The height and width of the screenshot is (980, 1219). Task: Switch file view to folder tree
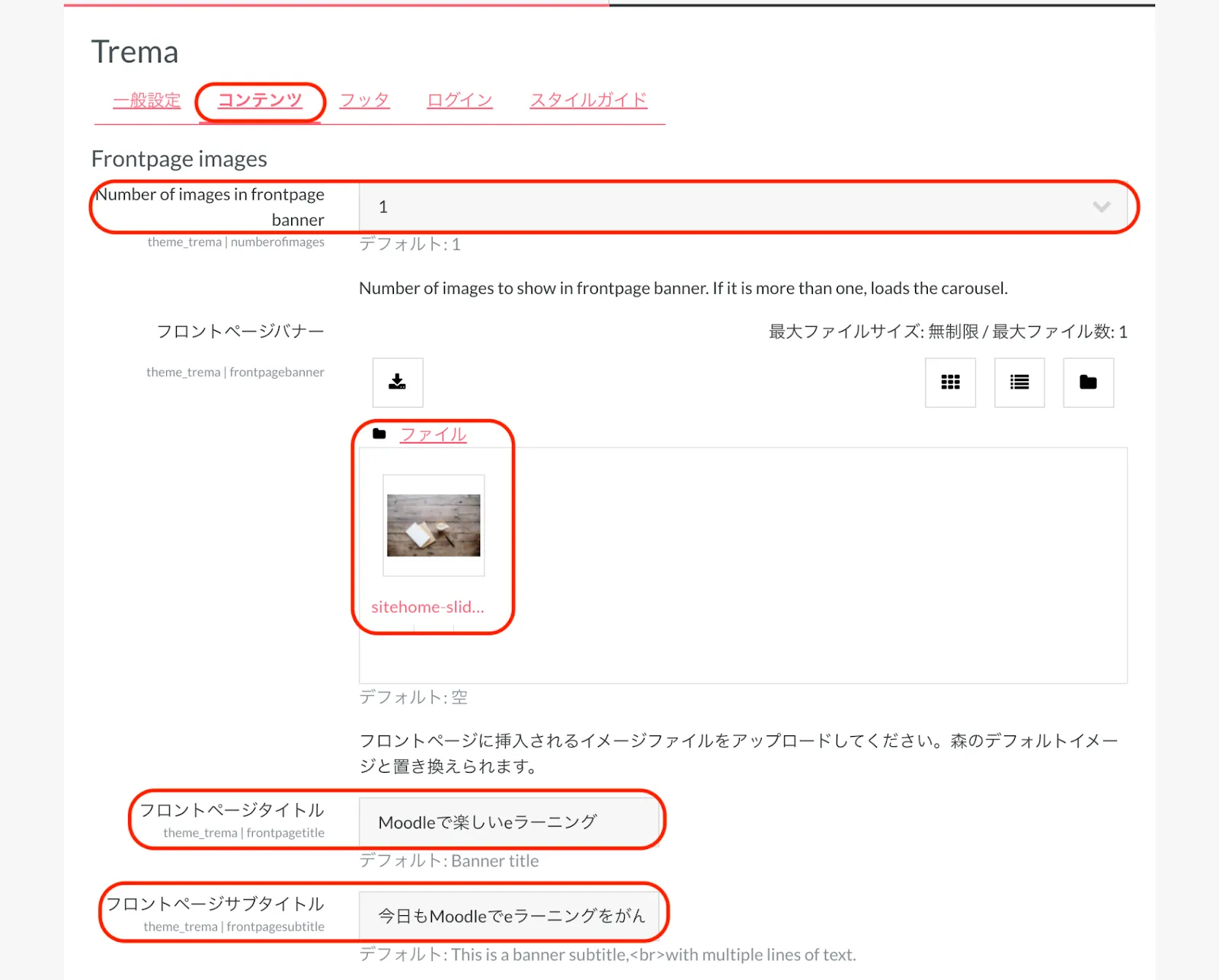point(1088,383)
